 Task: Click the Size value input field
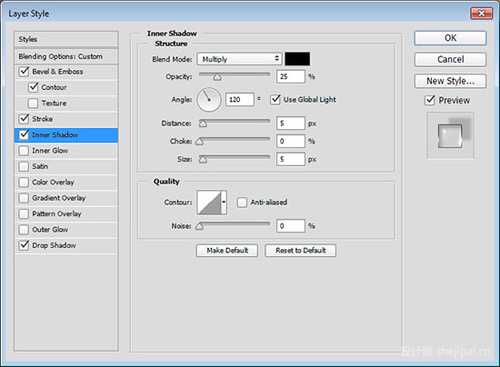point(291,159)
